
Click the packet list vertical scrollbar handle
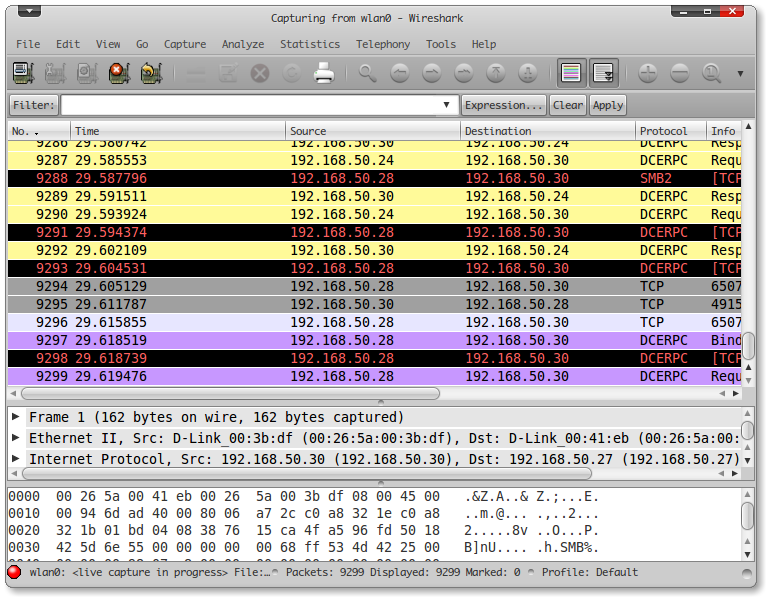(x=748, y=345)
